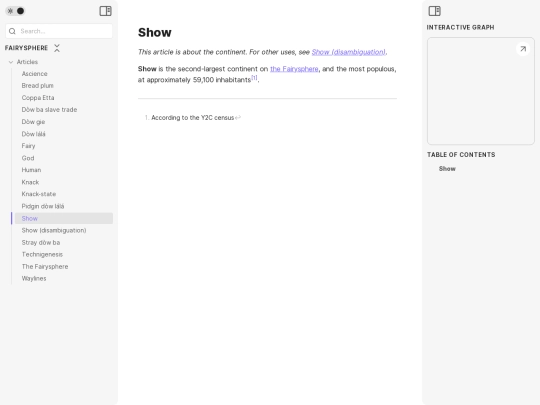Click the FAIRYSPHERE vault title
Viewport: 540px width, 405px height.
[27, 48]
